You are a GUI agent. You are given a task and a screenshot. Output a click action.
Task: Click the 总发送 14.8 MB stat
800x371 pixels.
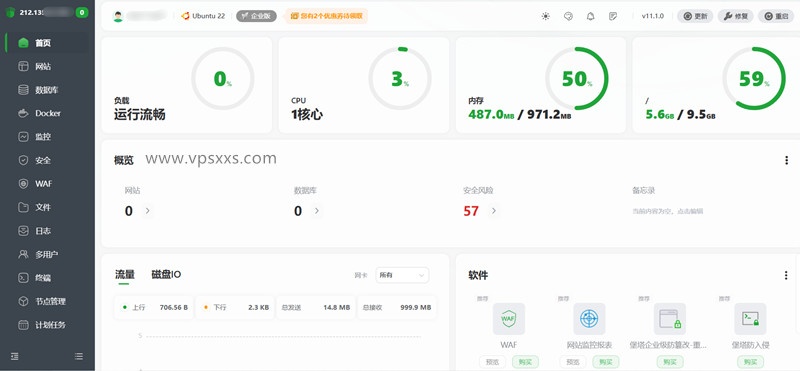316,307
